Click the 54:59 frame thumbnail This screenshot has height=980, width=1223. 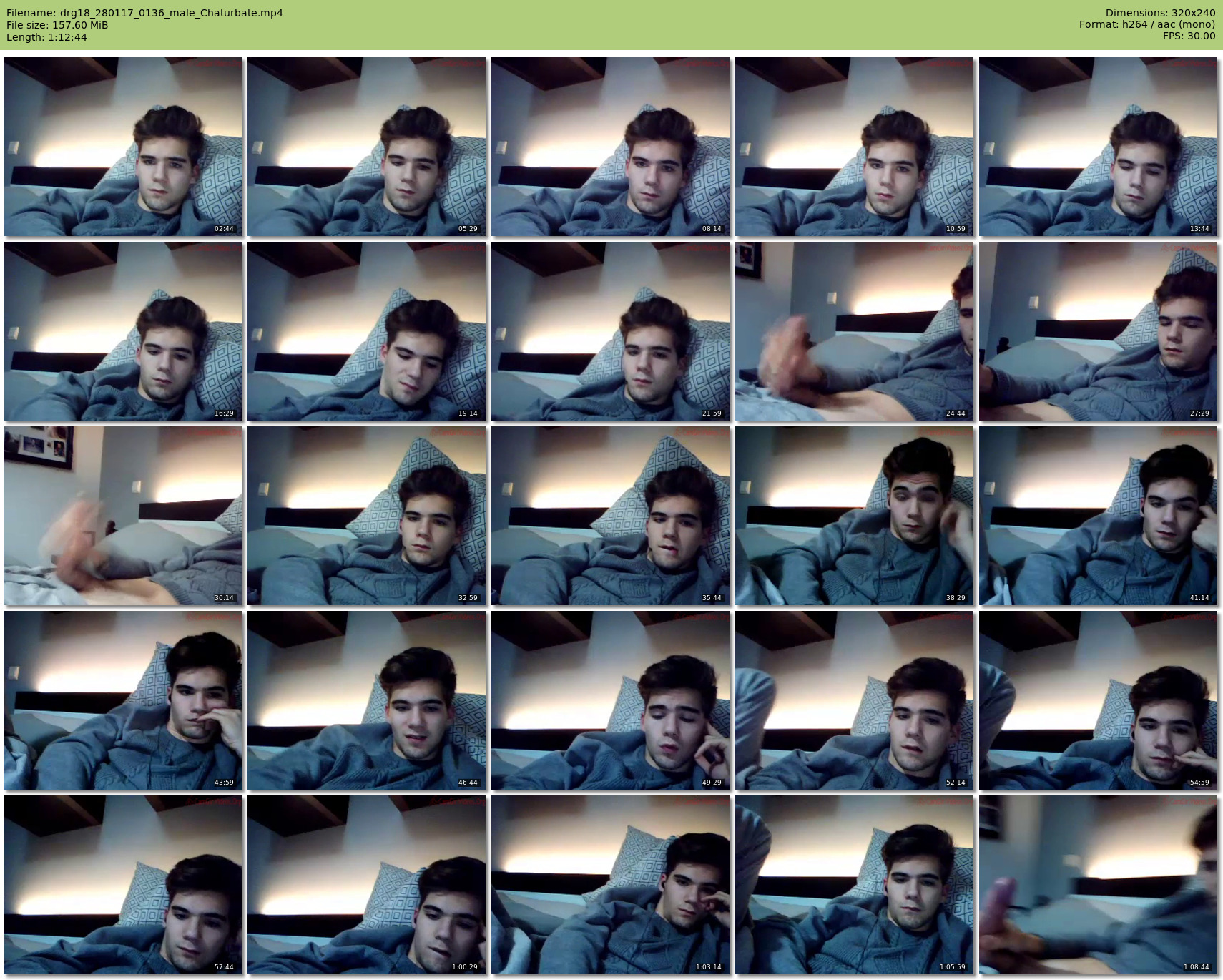[1098, 700]
